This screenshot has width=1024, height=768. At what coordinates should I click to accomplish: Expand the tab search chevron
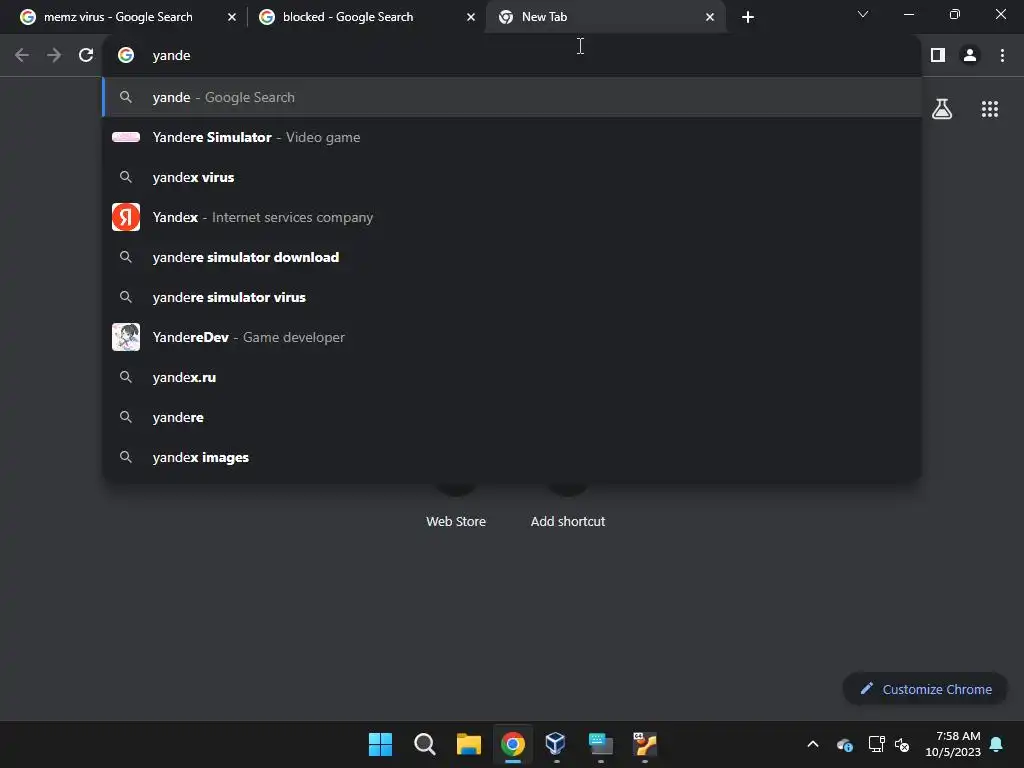tap(863, 14)
